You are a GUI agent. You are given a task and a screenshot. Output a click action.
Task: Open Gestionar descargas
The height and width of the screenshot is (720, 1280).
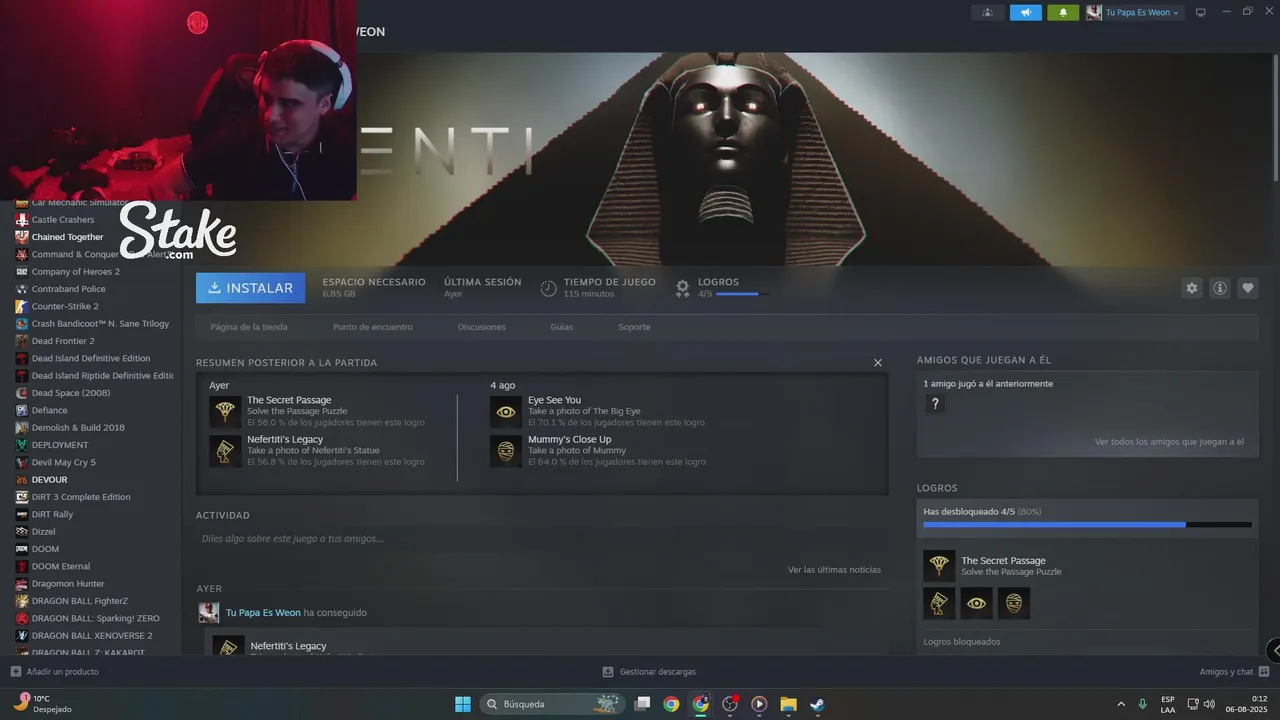tap(658, 672)
